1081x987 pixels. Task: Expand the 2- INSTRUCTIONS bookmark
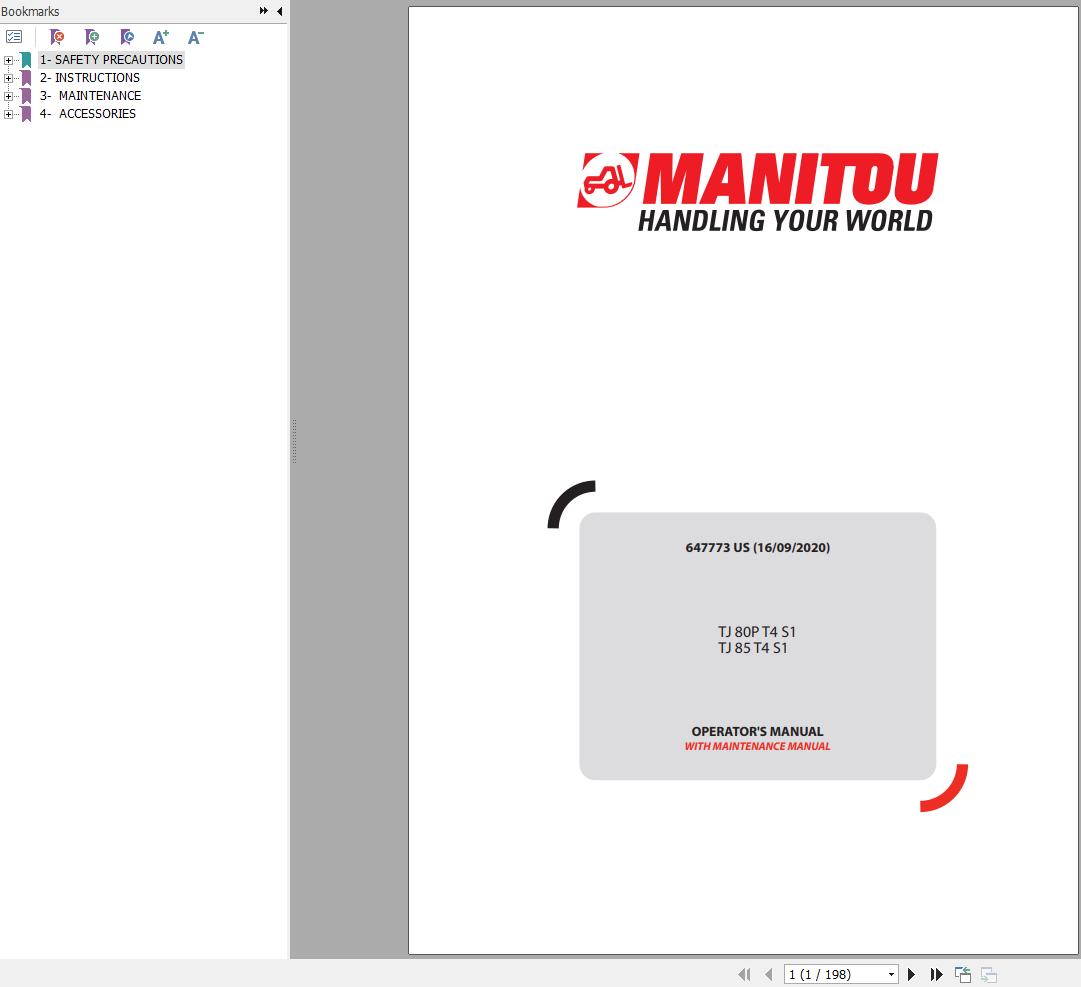point(8,78)
